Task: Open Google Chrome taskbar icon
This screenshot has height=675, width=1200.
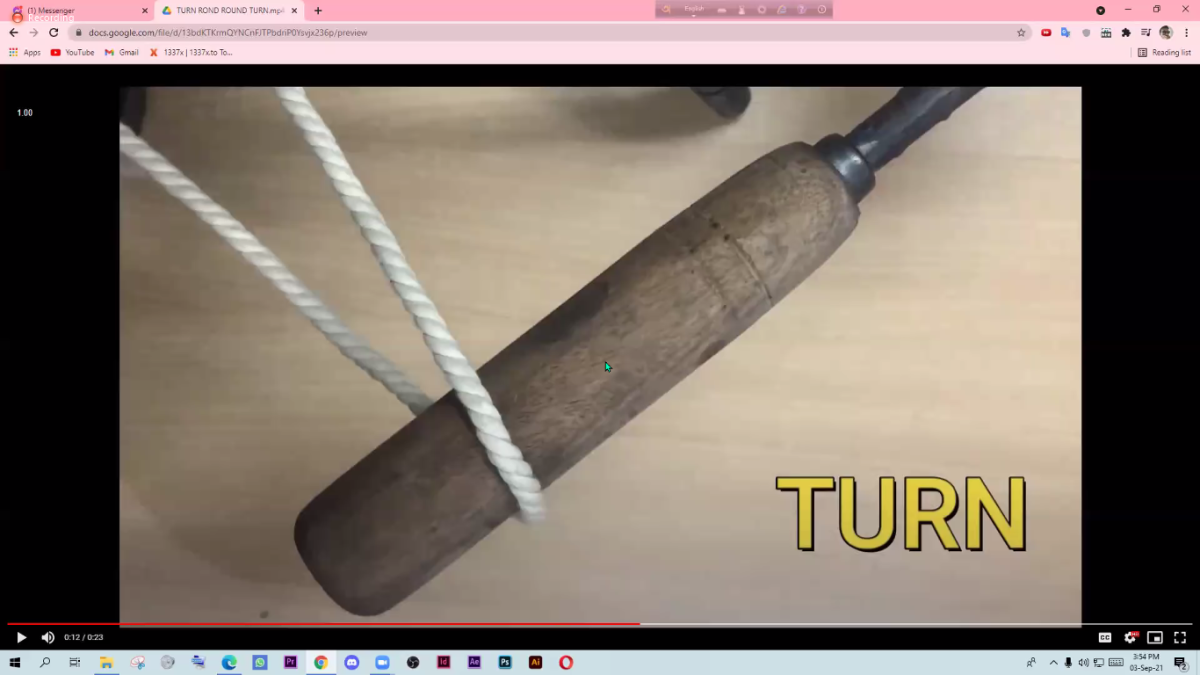Action: click(x=321, y=662)
